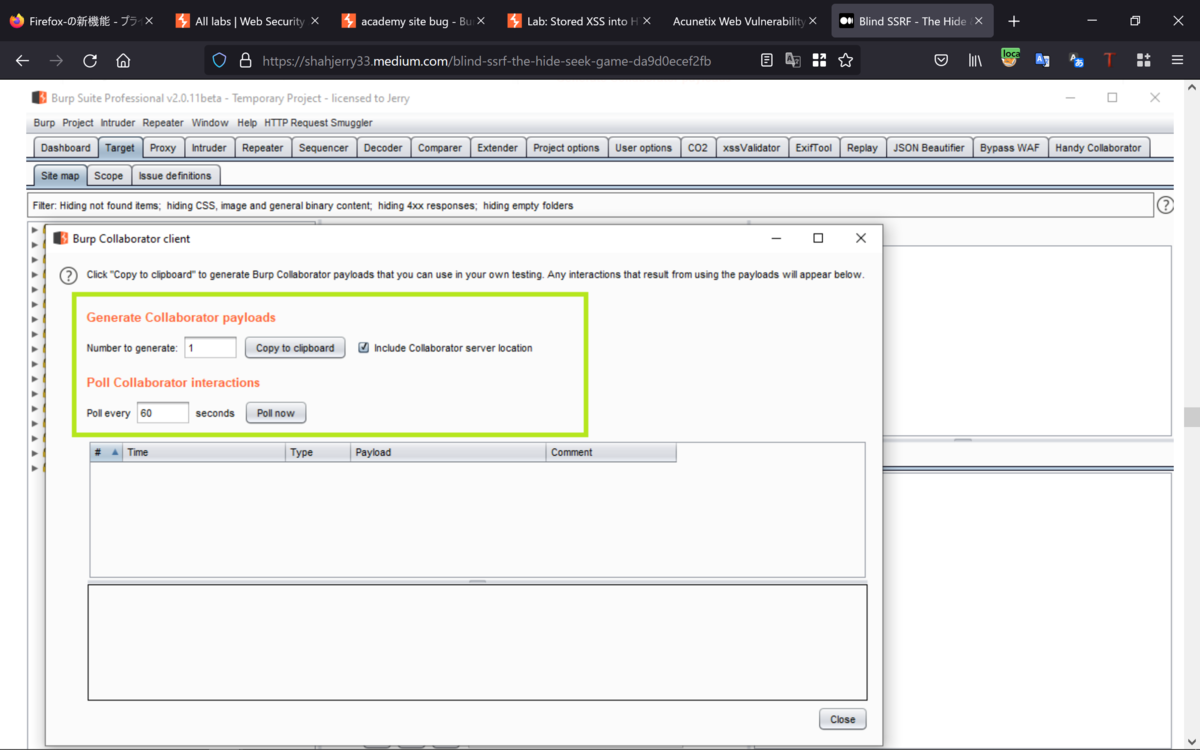
Task: Open the User options tab
Action: pos(643,148)
